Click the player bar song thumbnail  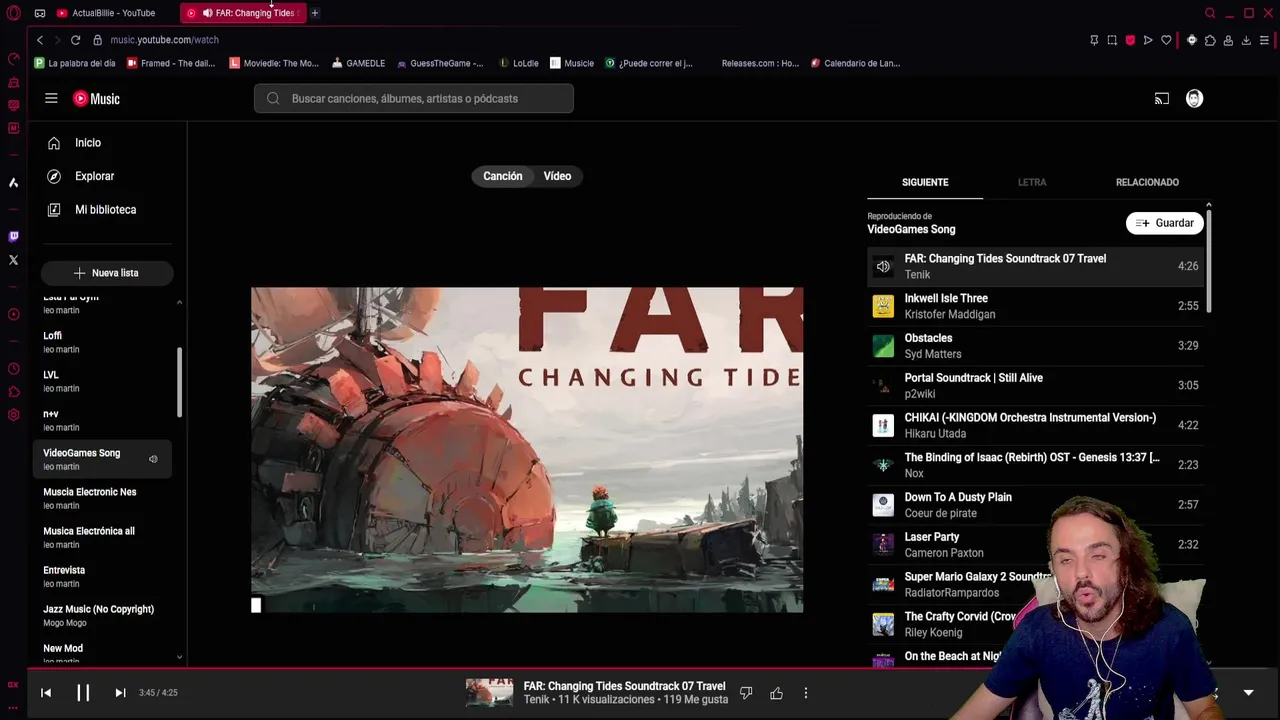point(489,693)
